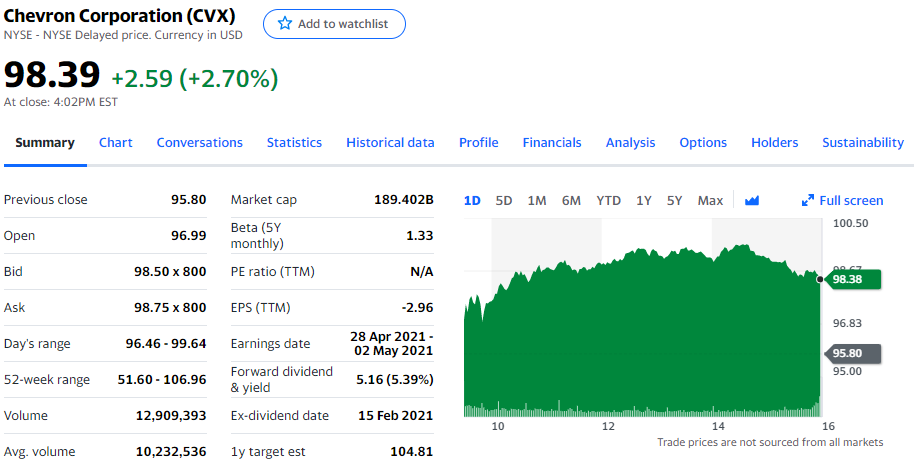
Task: Click the 98.38 current price chart label
Action: [x=854, y=279]
